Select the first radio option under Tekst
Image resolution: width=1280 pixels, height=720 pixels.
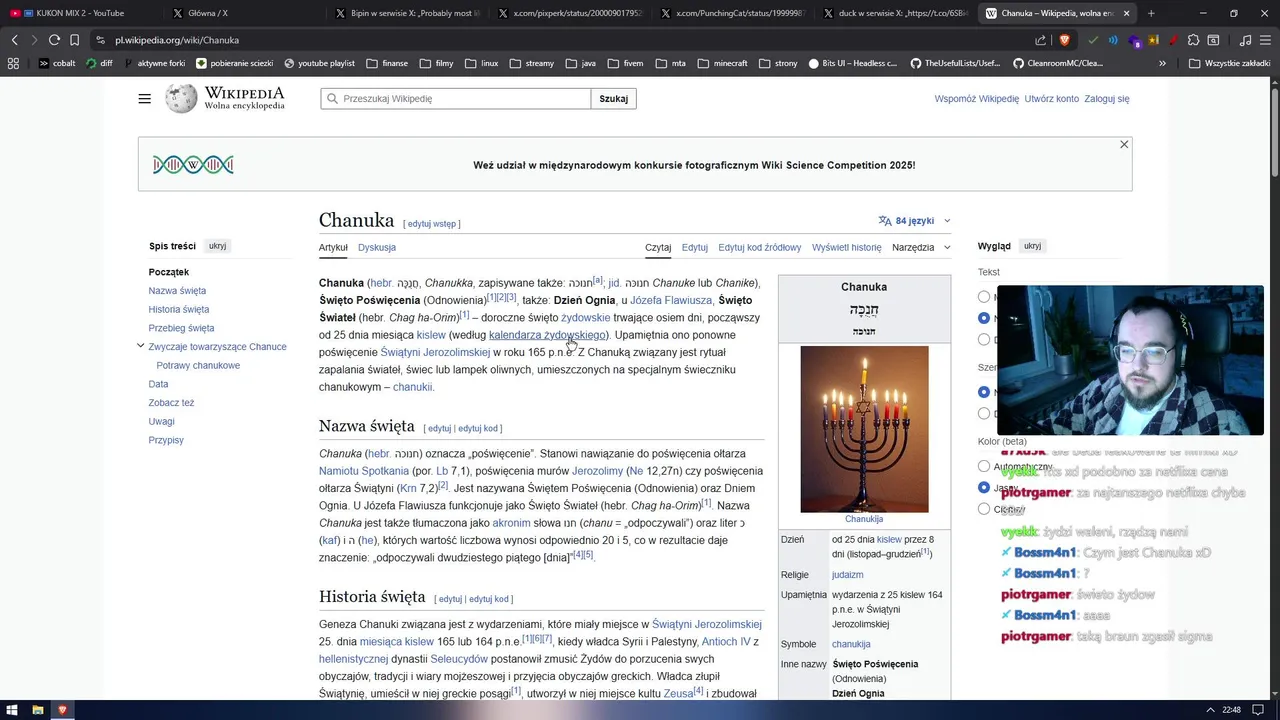984,296
